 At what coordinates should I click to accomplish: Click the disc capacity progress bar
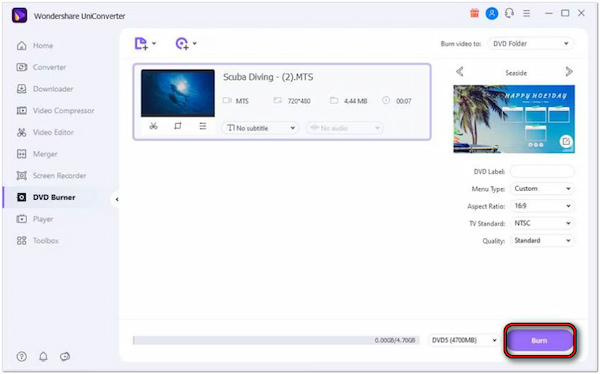[276, 340]
